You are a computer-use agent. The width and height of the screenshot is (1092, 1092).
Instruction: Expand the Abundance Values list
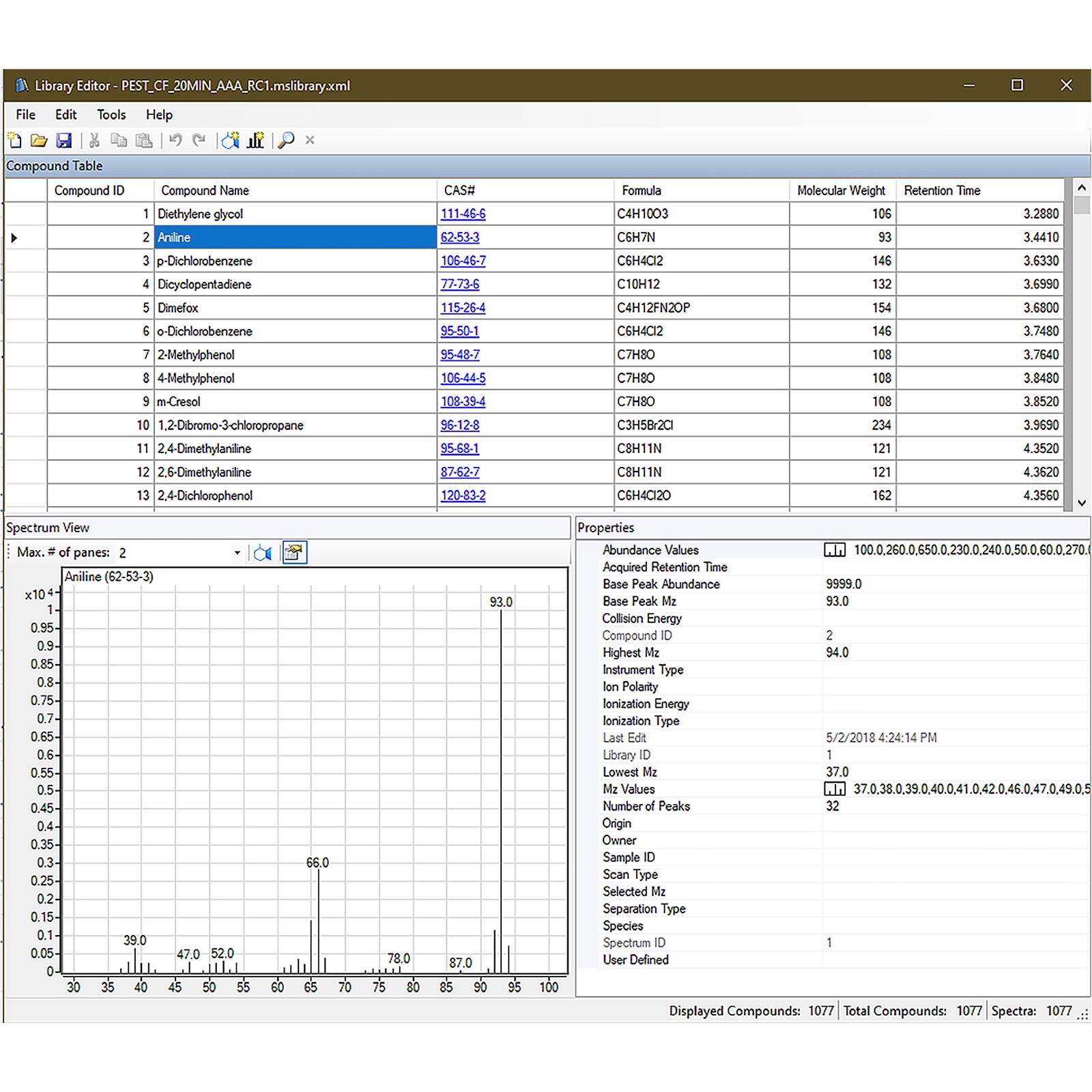pos(834,549)
